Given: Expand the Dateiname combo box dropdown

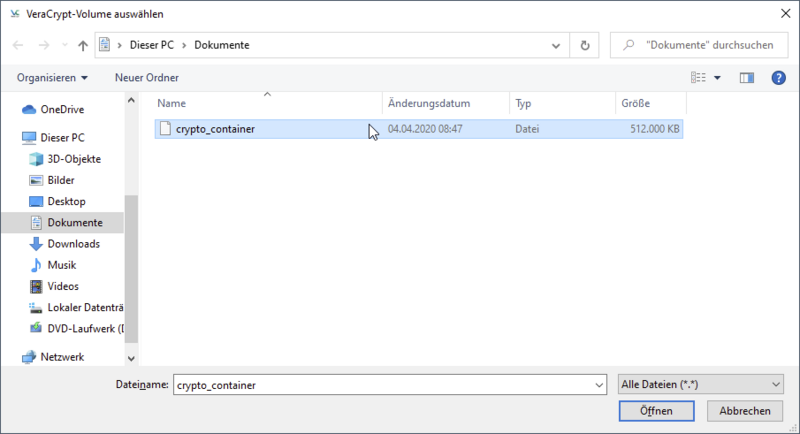Looking at the screenshot, I should [x=598, y=384].
